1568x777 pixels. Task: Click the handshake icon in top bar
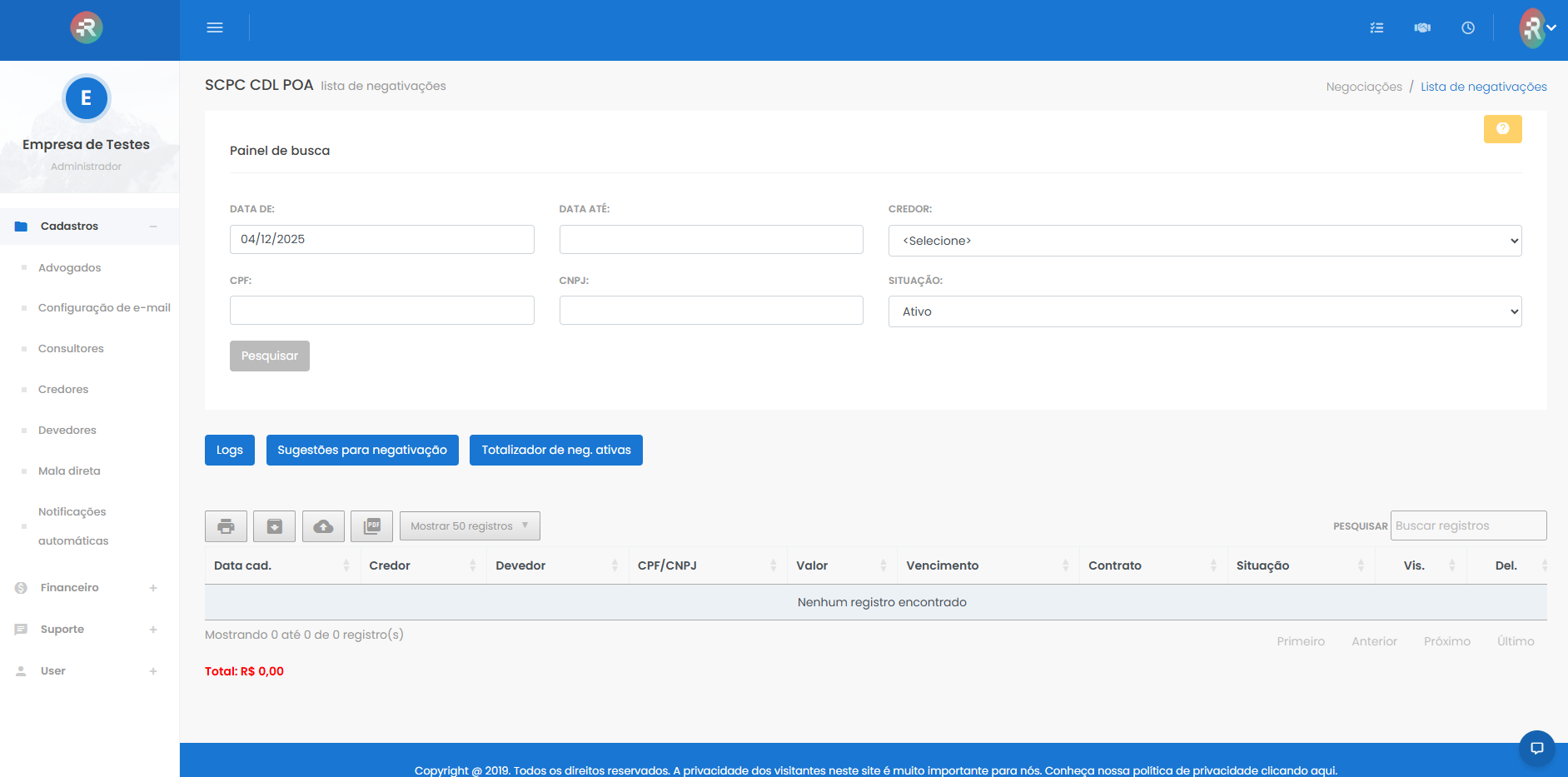click(1422, 28)
